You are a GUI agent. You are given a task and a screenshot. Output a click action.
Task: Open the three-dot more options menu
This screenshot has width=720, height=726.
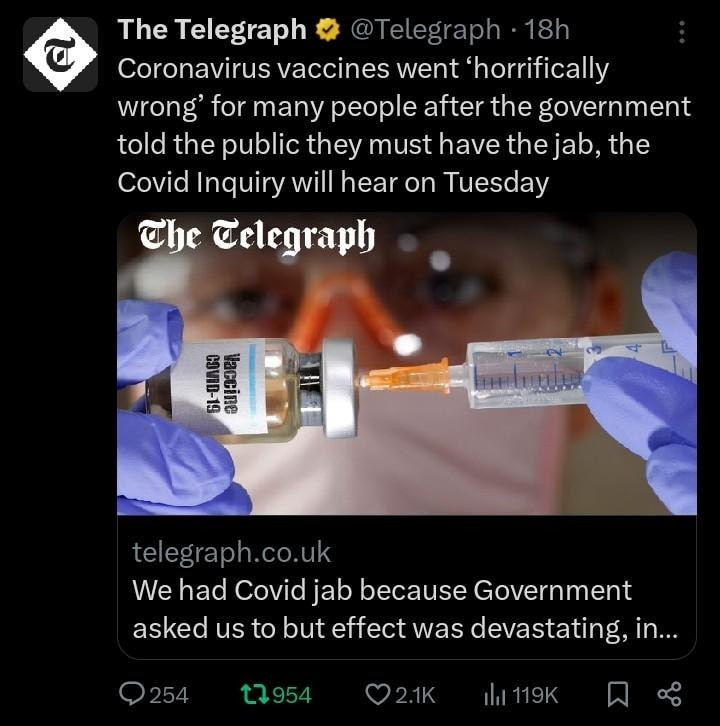click(682, 32)
